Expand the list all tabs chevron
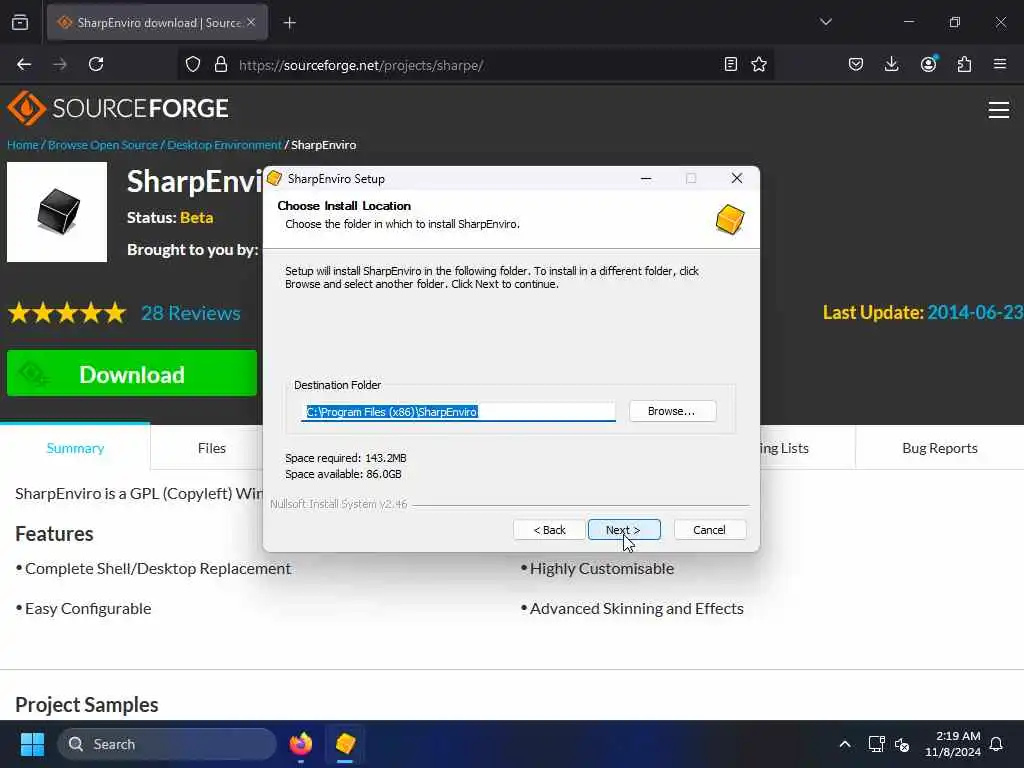The height and width of the screenshot is (768, 1024). tap(825, 22)
